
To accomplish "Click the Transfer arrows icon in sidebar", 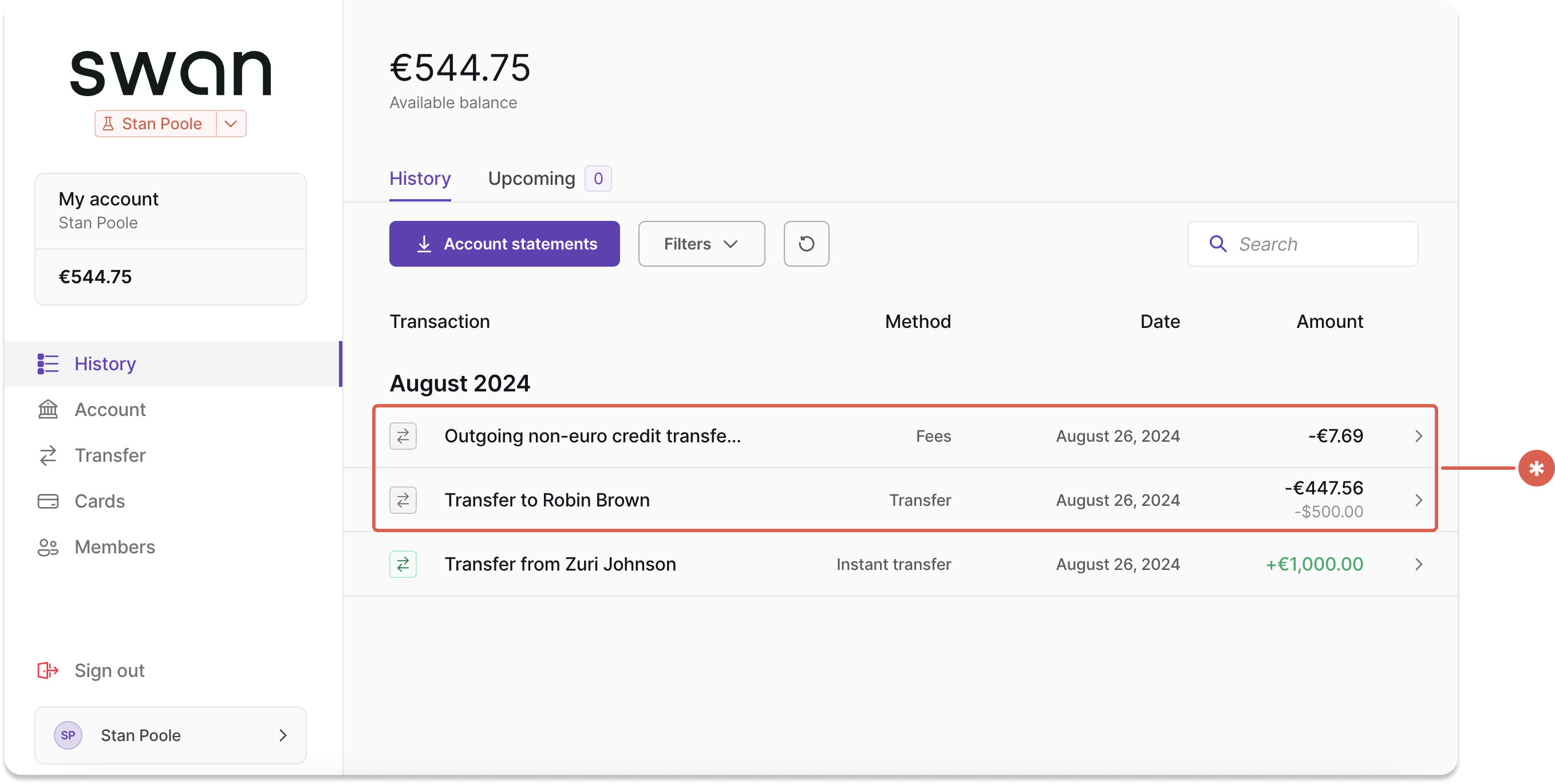I will pos(48,455).
